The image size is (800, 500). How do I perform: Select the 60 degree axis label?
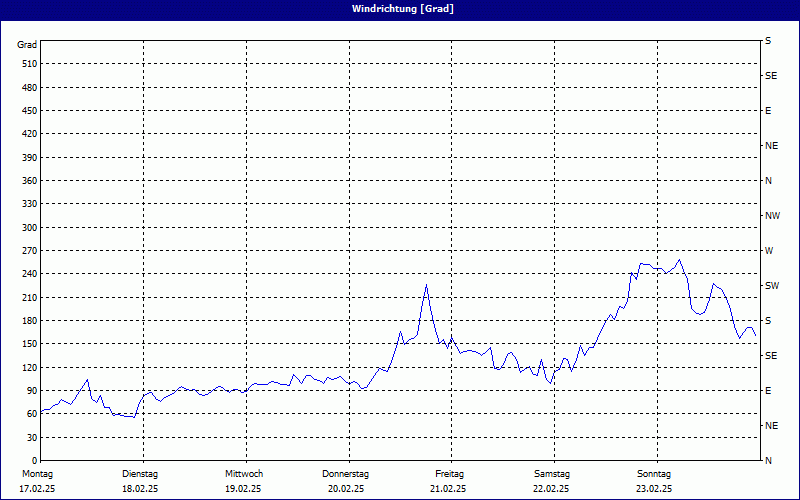[32, 414]
